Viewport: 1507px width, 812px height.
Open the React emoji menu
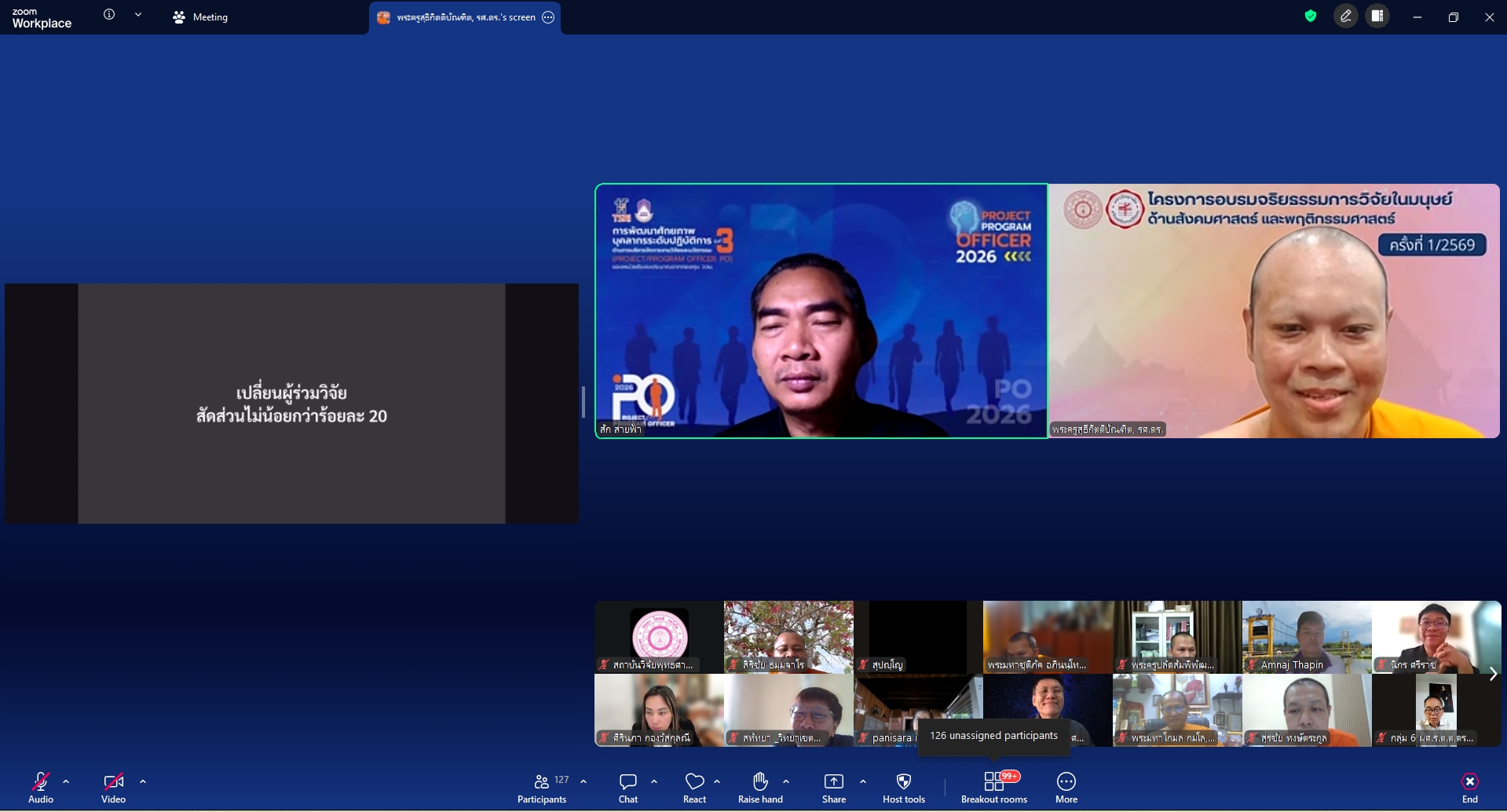694,787
